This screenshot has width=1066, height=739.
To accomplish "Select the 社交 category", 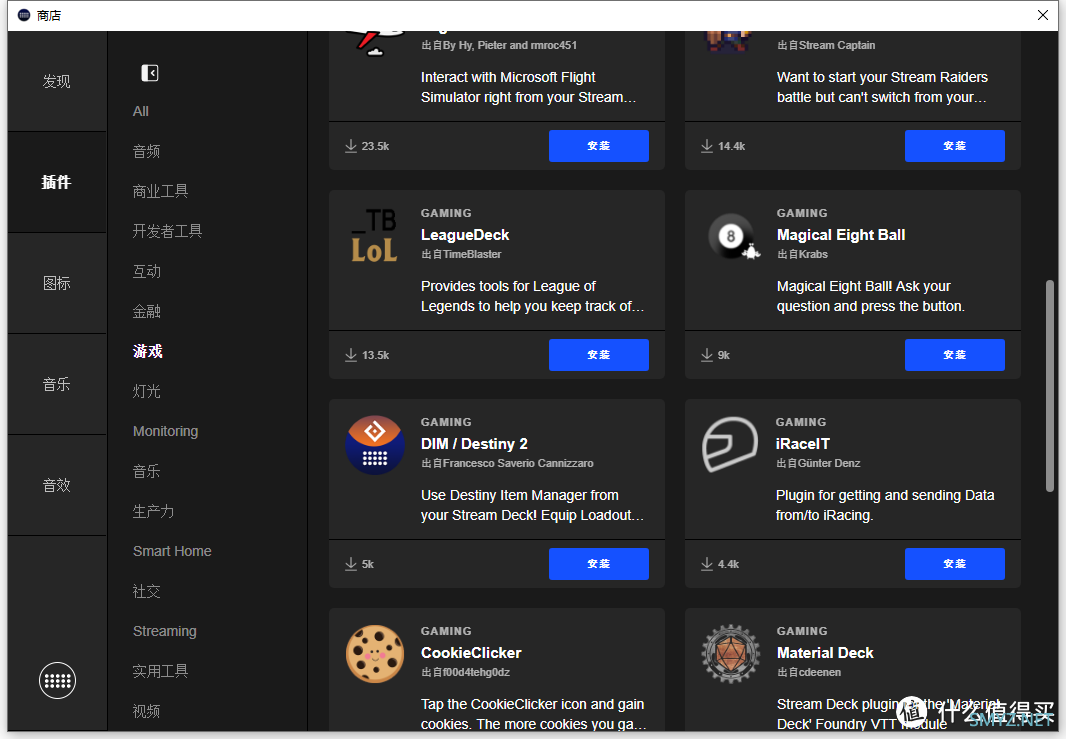I will point(146,591).
